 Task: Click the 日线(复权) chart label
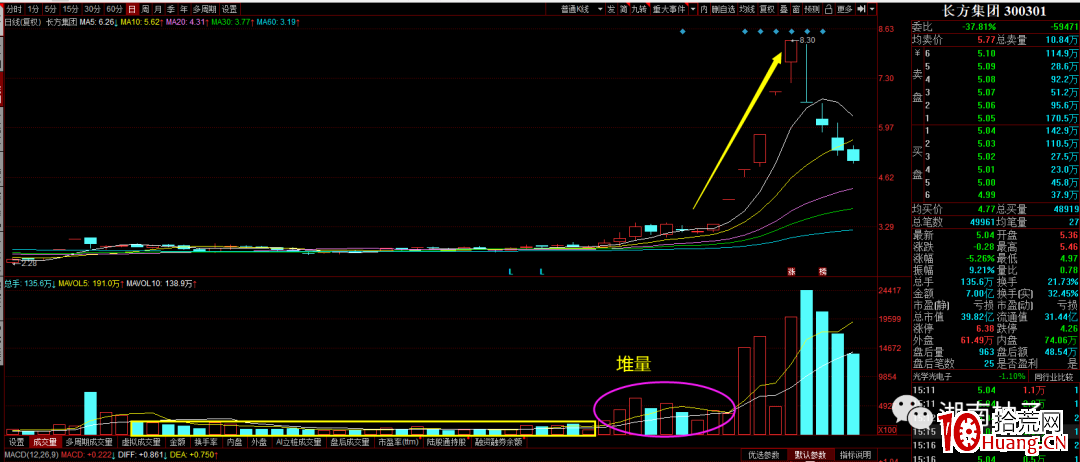tap(23, 22)
